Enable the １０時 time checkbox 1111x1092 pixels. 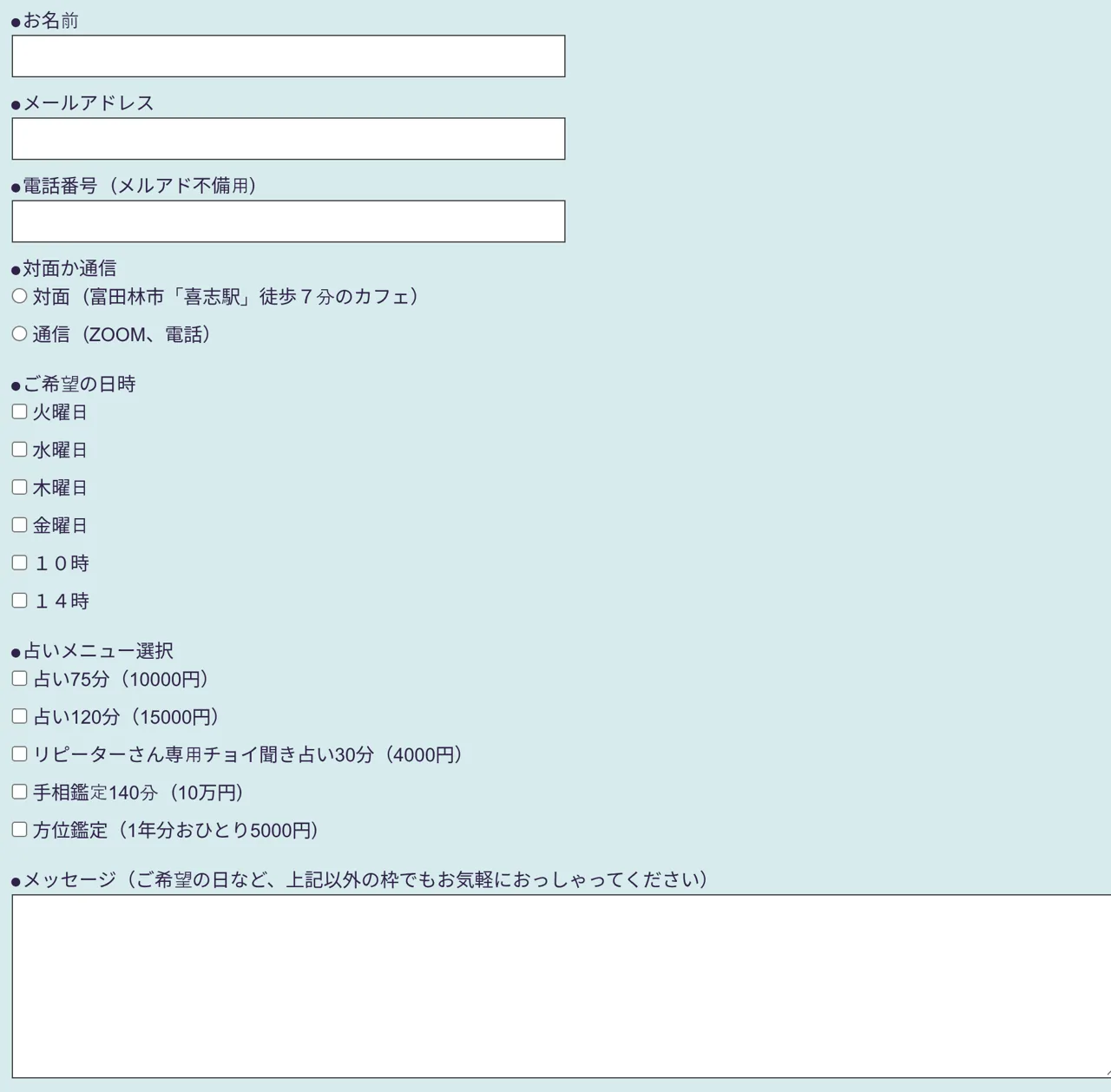(x=19, y=562)
